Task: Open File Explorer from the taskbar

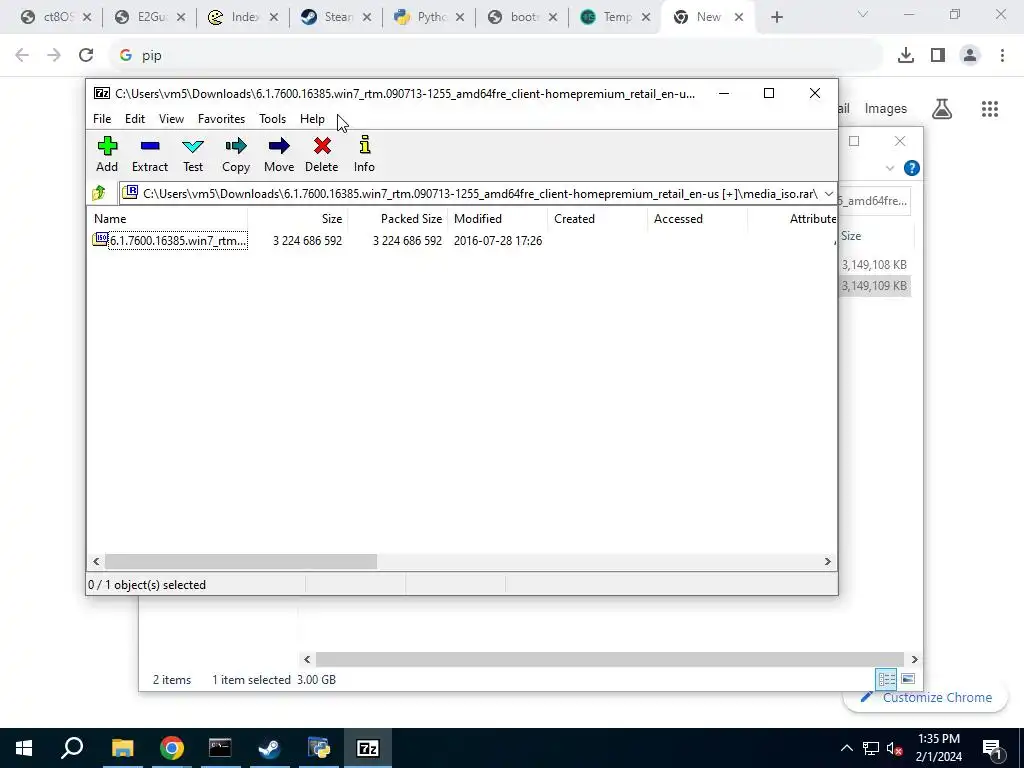Action: 122,748
